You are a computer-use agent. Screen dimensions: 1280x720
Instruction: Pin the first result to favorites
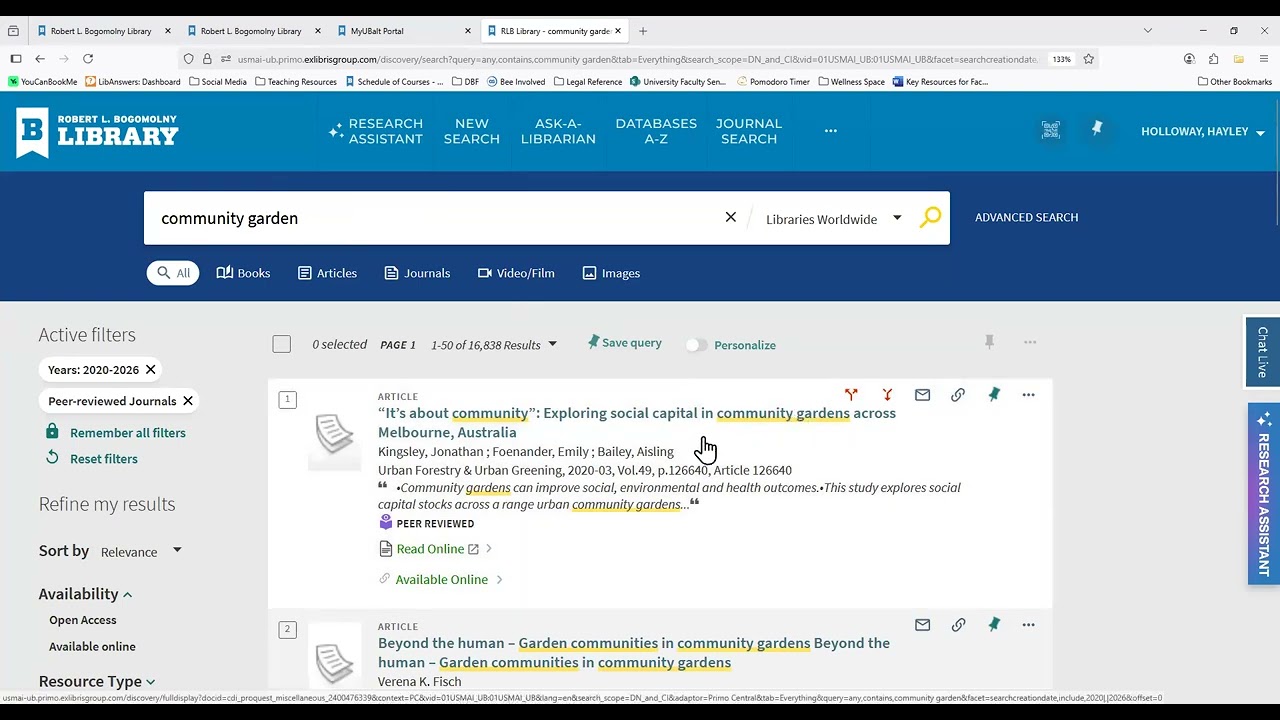pos(994,395)
